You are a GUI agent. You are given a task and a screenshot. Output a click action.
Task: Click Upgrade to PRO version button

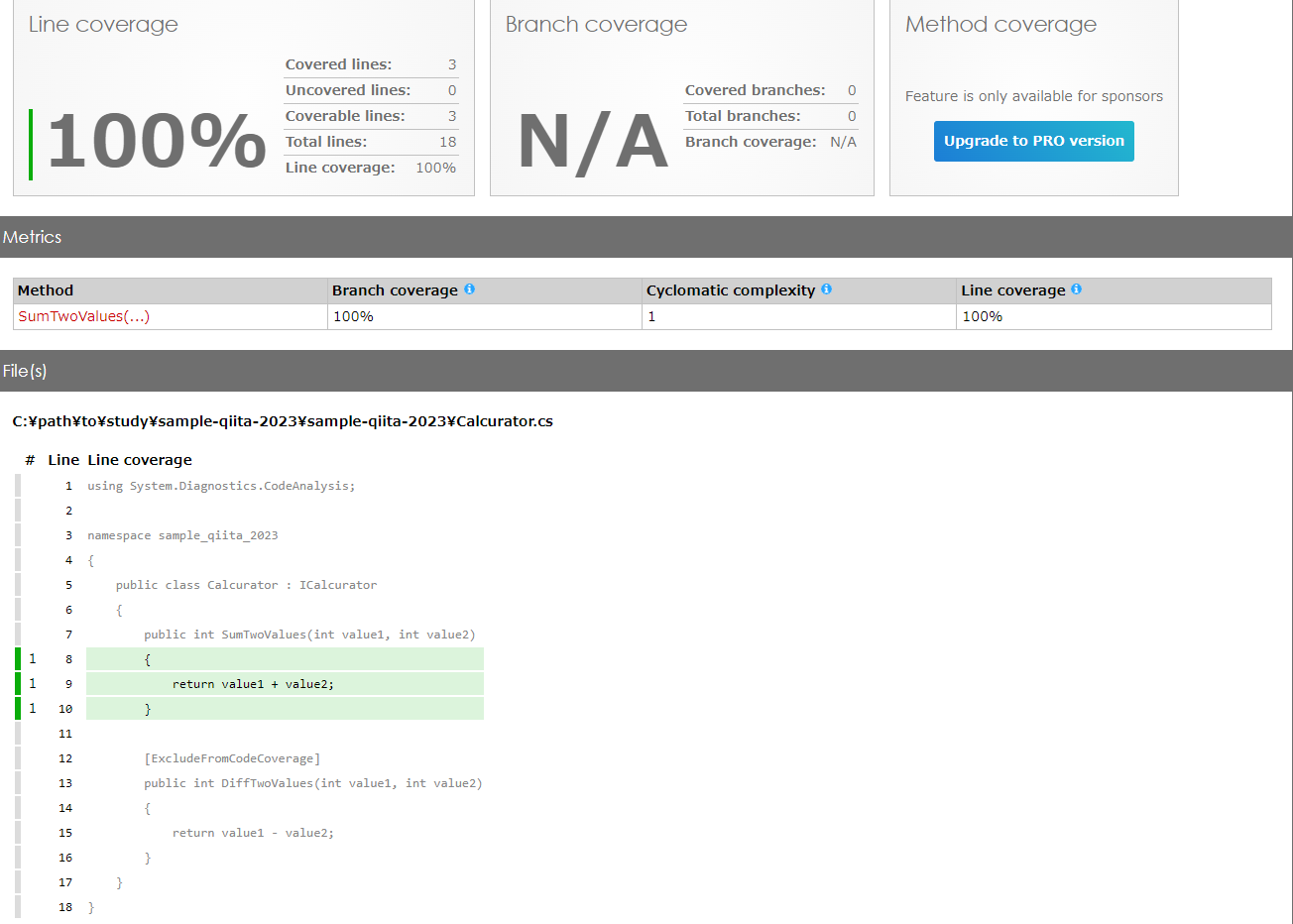point(1033,141)
